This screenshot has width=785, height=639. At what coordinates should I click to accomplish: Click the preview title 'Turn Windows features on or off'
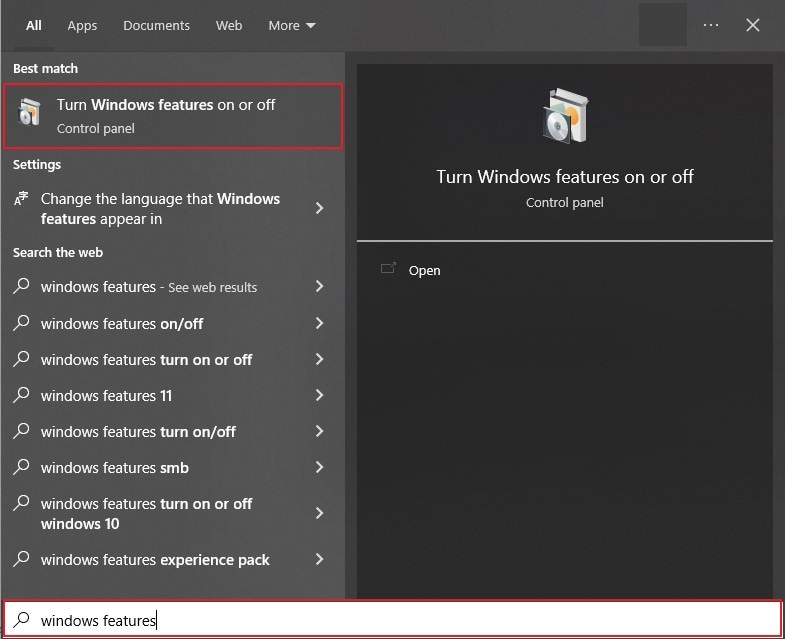565,177
